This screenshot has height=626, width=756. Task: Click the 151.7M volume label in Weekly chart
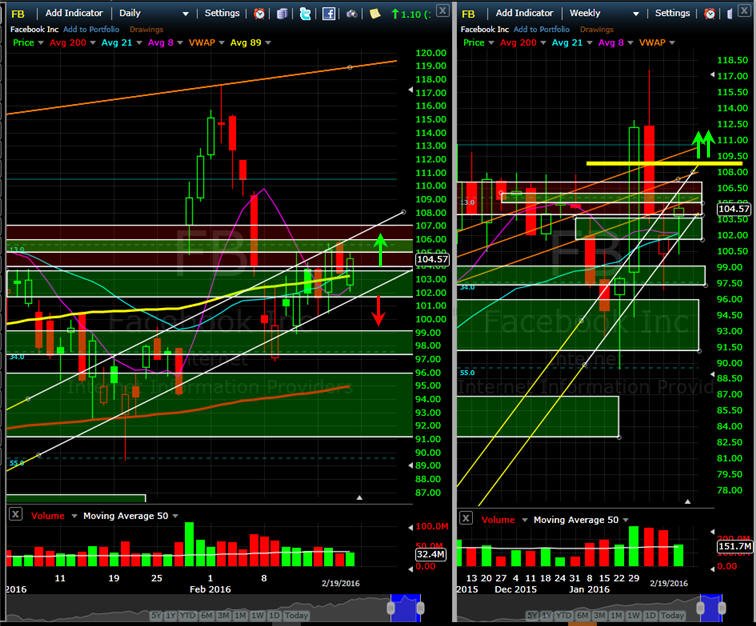tap(735, 546)
